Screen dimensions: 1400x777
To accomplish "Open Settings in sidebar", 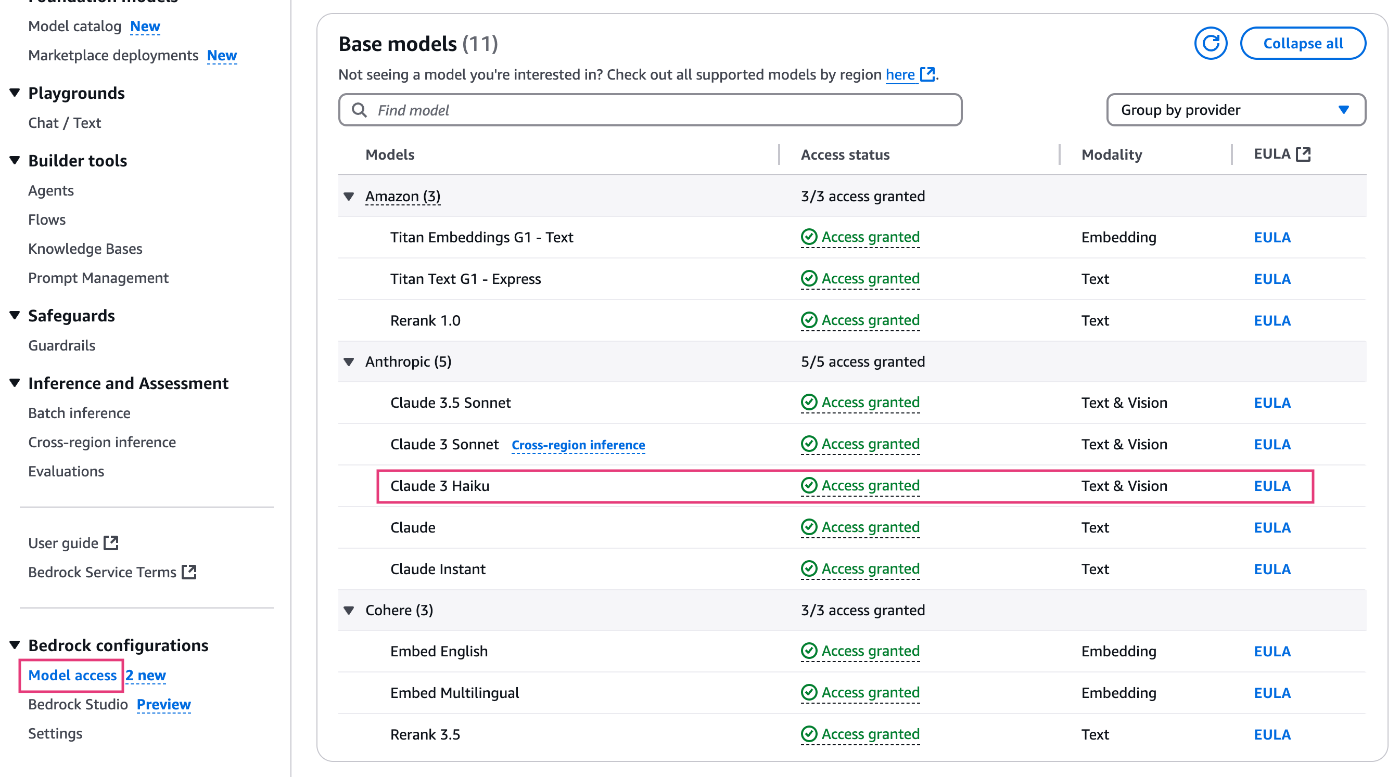I will coord(55,733).
